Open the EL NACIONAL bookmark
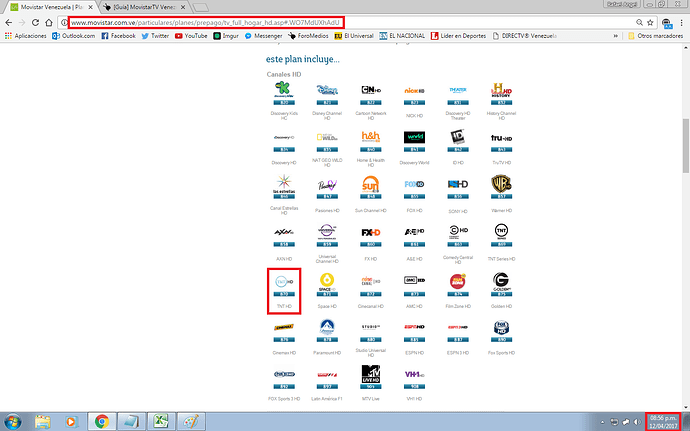Screen dimensions: 690x431 402,36
